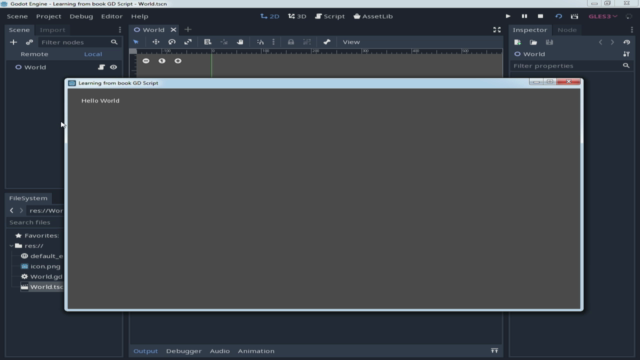Open the Script workspace

click(330, 16)
